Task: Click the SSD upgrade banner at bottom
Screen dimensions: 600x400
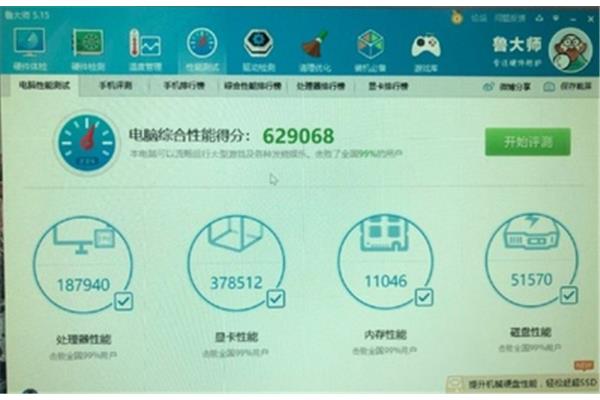Action: [x=522, y=383]
